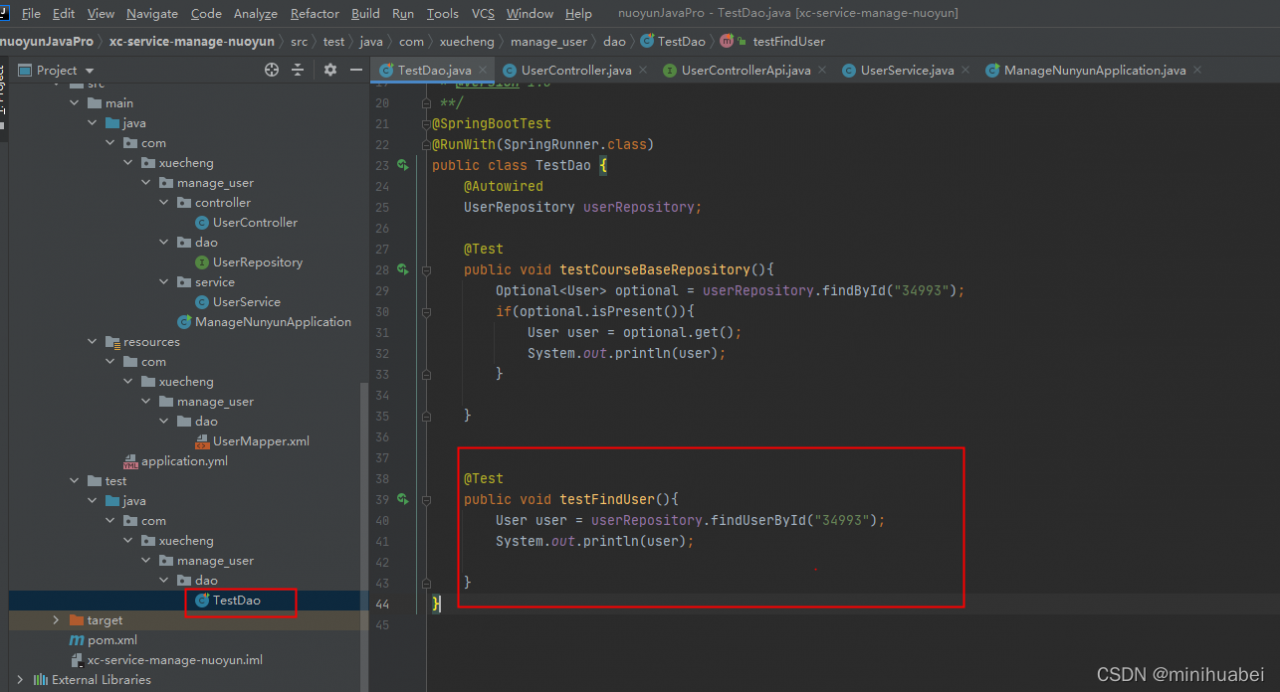The width and height of the screenshot is (1280, 692).
Task: Click the UserController class icon in the tree
Action: coord(202,222)
